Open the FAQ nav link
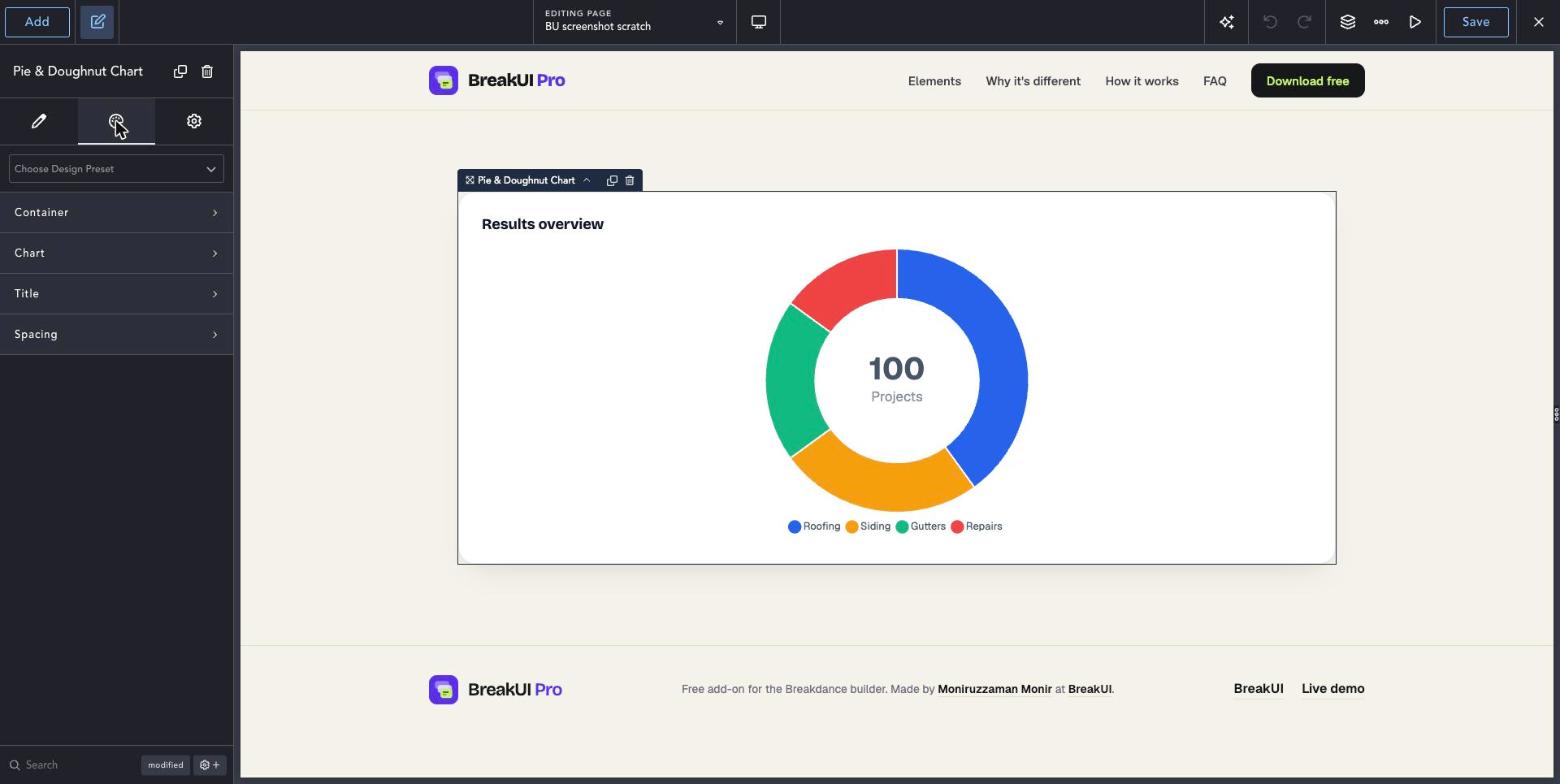Image resolution: width=1560 pixels, height=784 pixels. (1215, 81)
